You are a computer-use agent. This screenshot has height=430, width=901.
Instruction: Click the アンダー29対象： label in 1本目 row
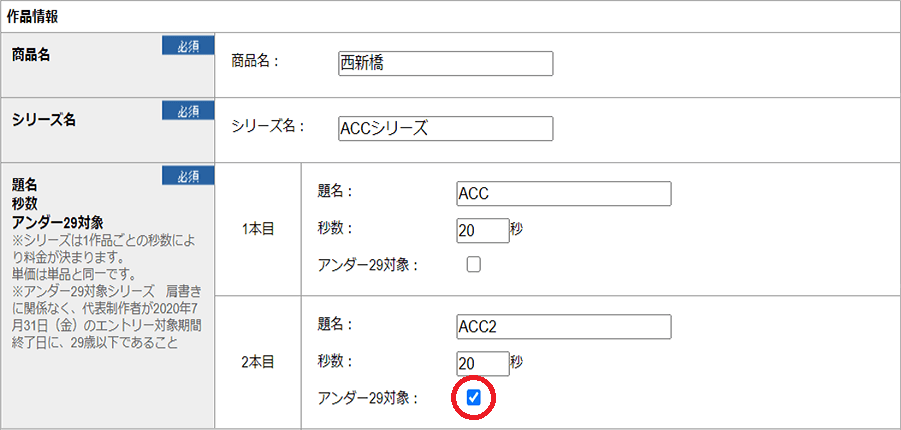coord(367,265)
